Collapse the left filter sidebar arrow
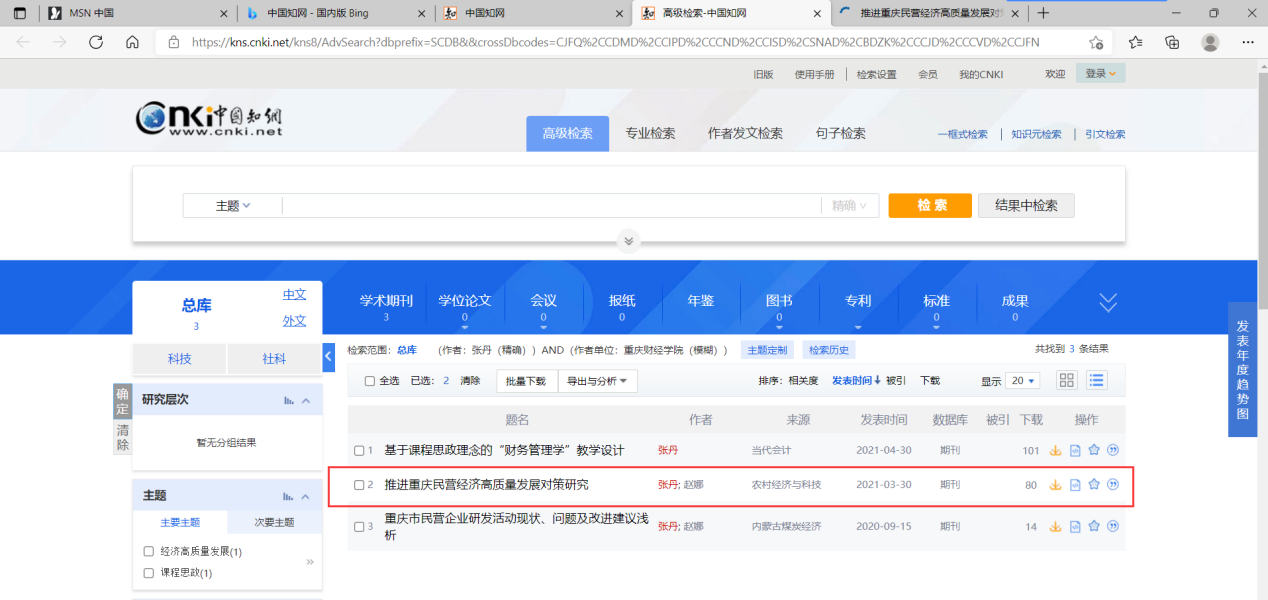 328,357
